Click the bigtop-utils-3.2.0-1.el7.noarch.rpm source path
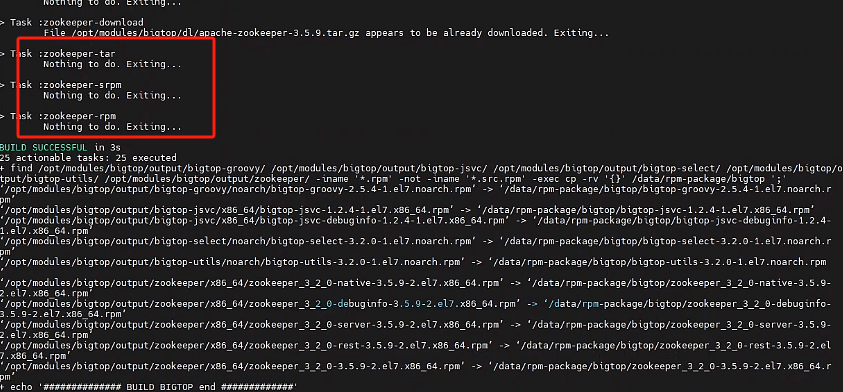Viewport: 843px width, 392px height. click(x=235, y=262)
